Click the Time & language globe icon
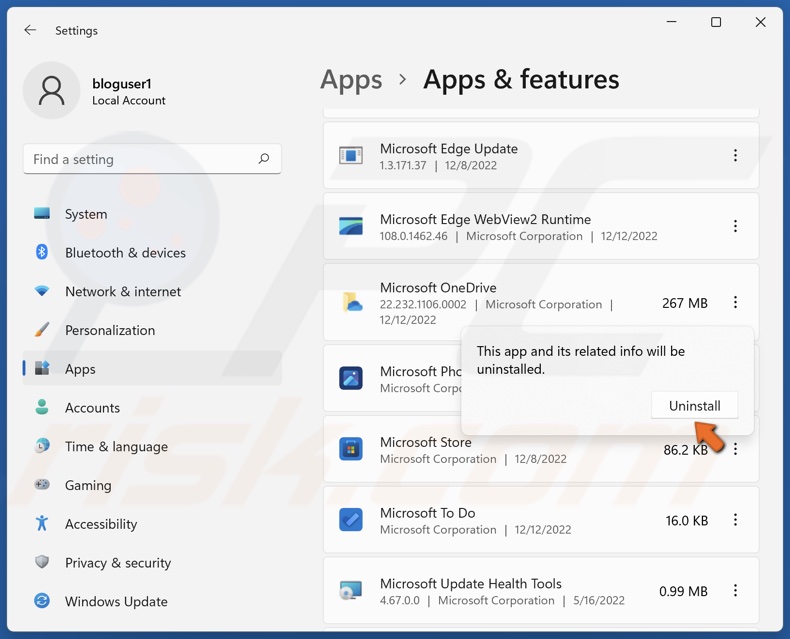 [42, 446]
